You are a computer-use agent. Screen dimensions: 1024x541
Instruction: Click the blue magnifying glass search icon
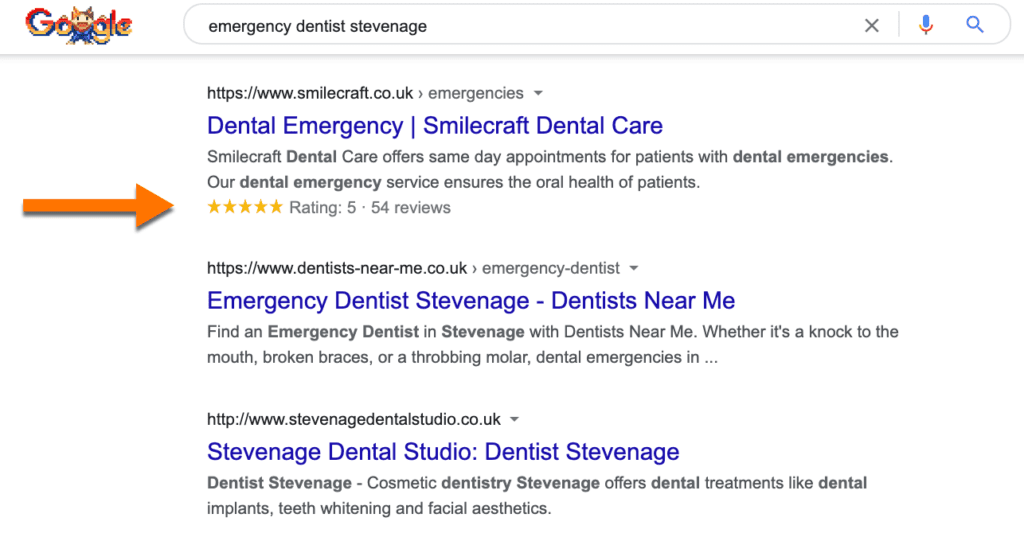coord(974,25)
